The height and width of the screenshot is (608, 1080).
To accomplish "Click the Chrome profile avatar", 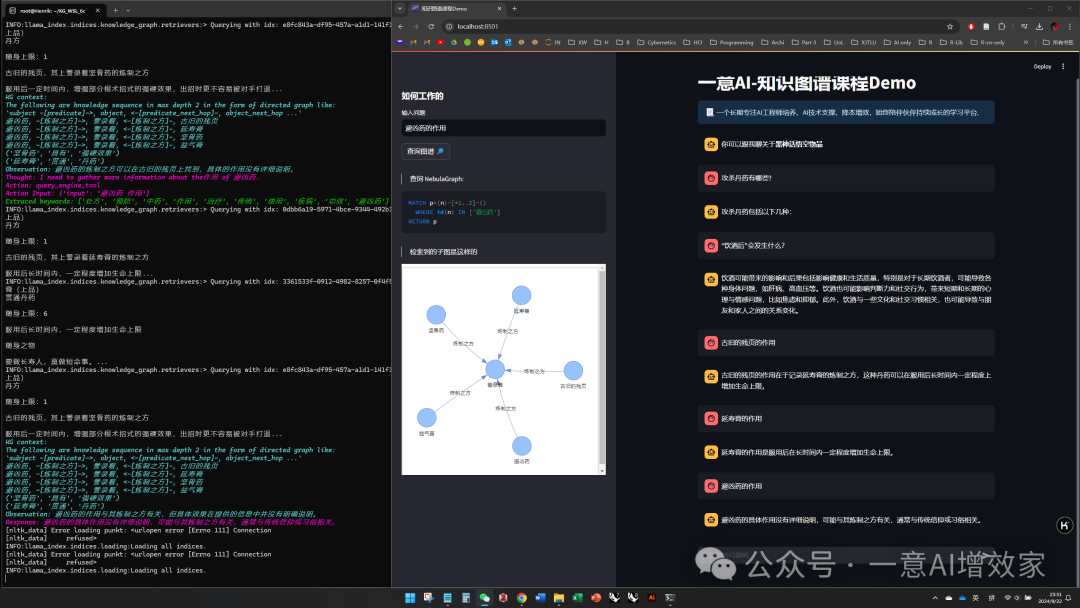I will [1055, 26].
